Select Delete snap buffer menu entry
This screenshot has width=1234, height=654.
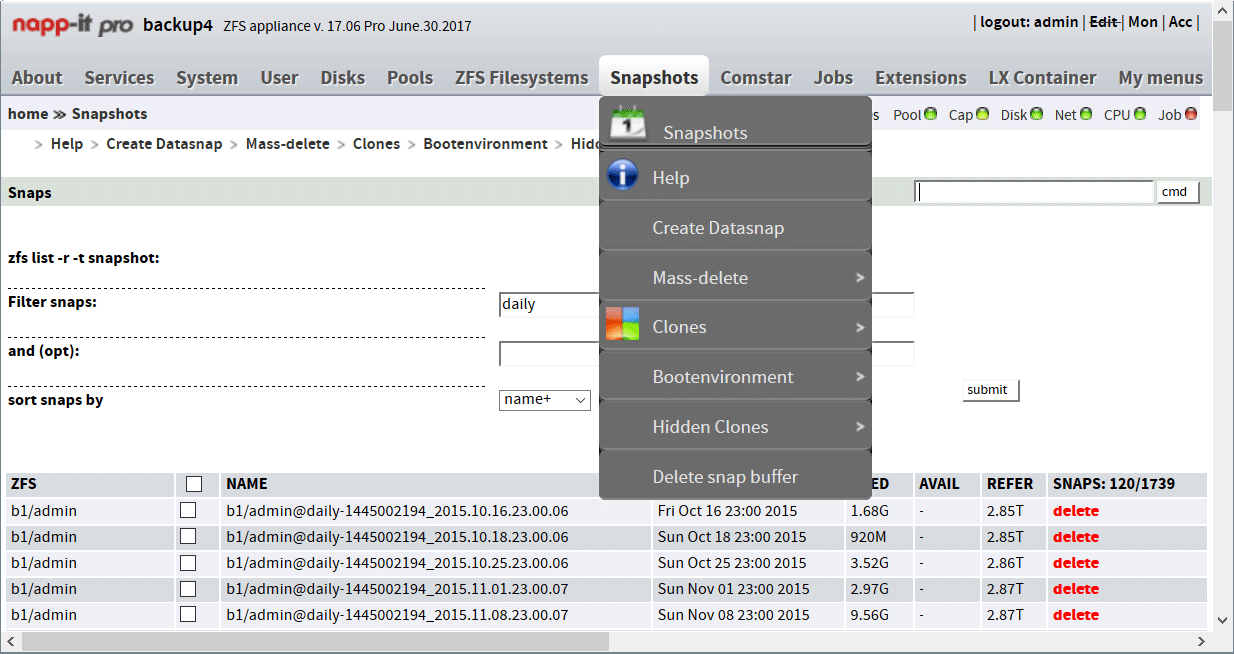[735, 477]
